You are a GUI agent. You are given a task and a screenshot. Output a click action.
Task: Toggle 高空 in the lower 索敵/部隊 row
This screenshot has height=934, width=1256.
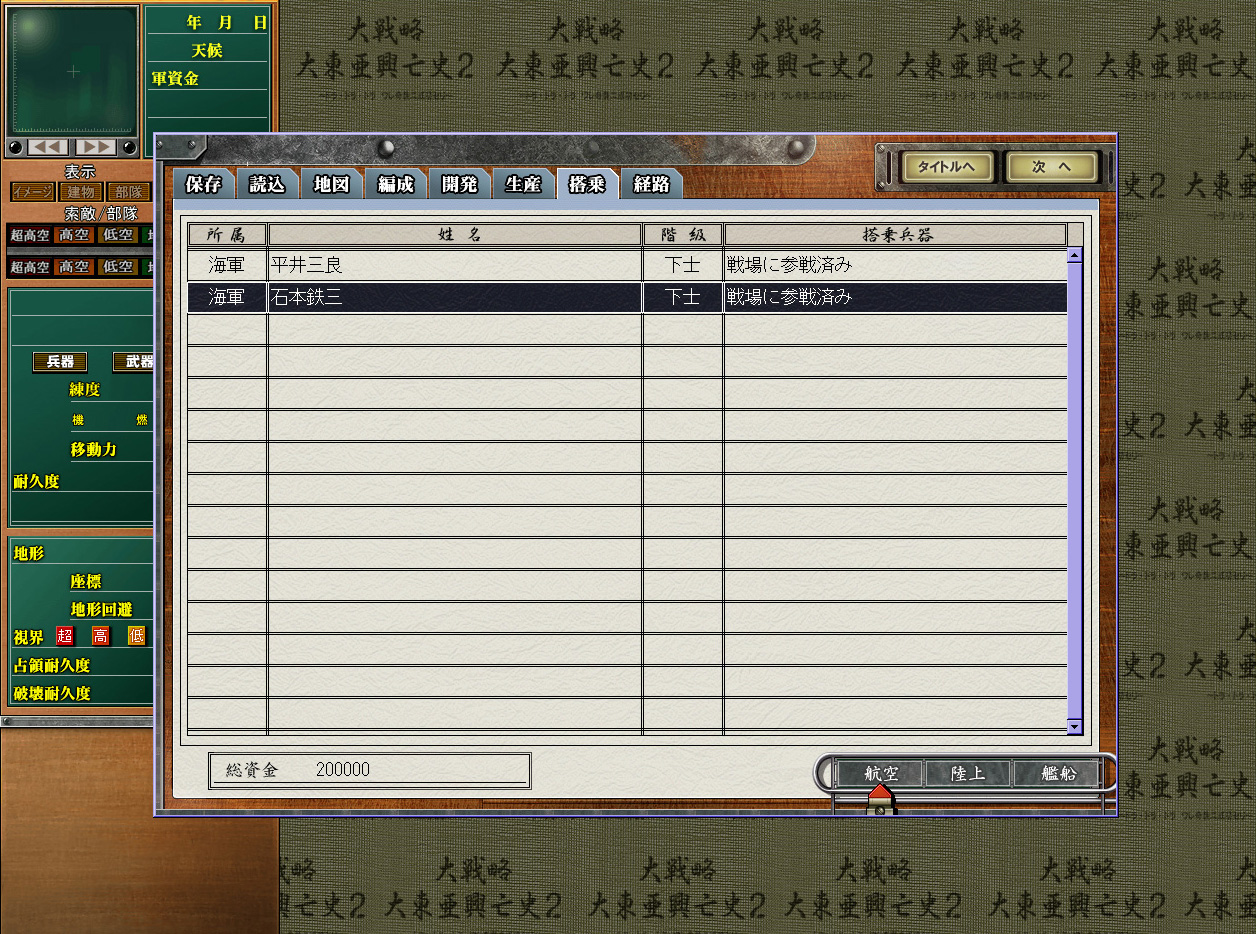(x=74, y=267)
